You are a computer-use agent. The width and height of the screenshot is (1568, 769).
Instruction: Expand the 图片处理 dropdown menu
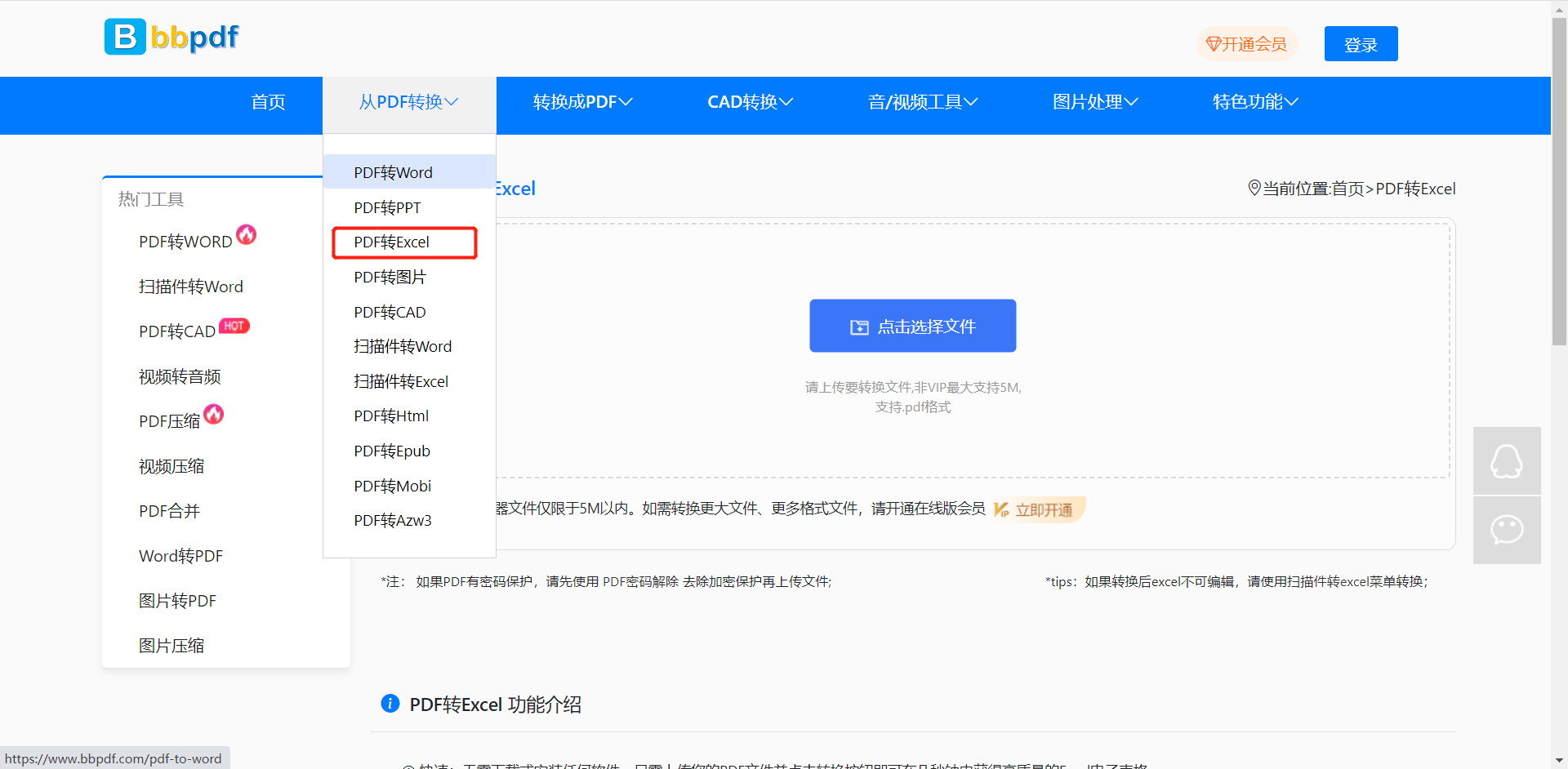(1095, 102)
